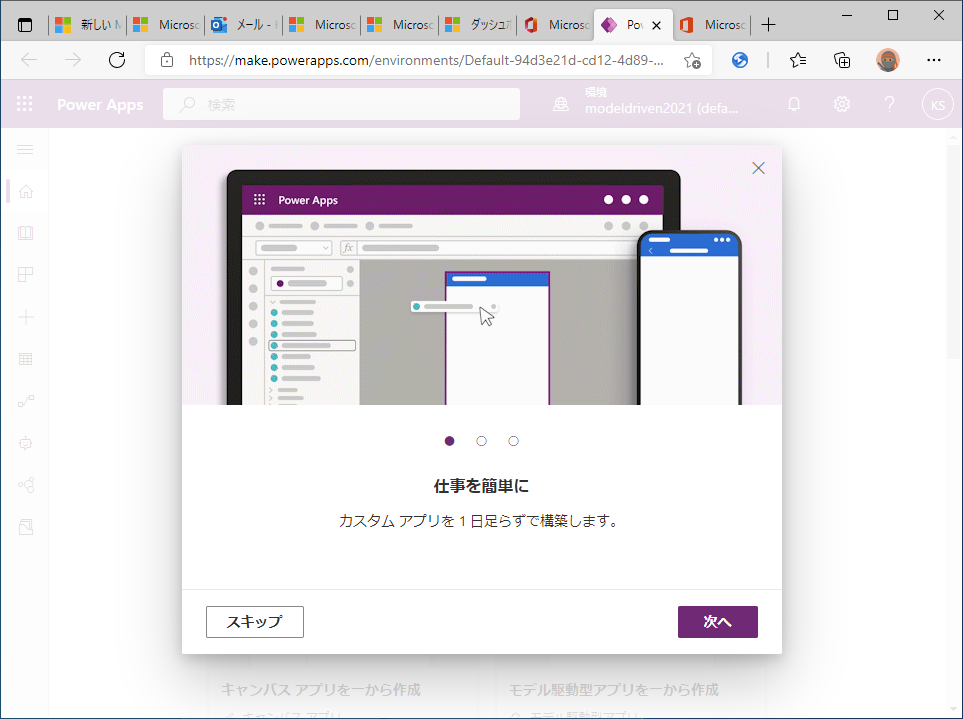The image size is (963, 719).
Task: Toggle the left navigation hamburger menu
Action: pos(25,150)
